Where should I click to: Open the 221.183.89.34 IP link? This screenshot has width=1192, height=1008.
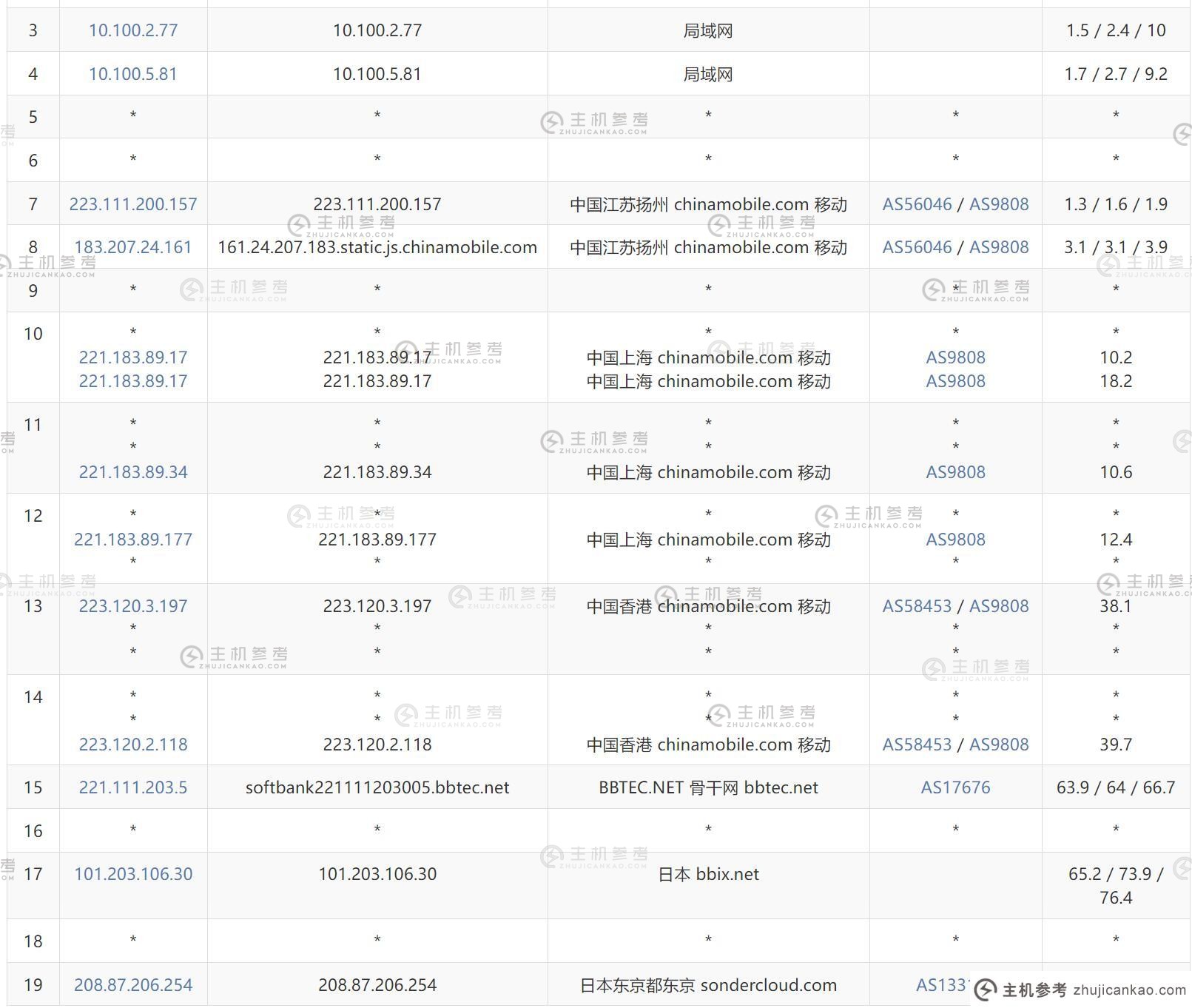133,472
